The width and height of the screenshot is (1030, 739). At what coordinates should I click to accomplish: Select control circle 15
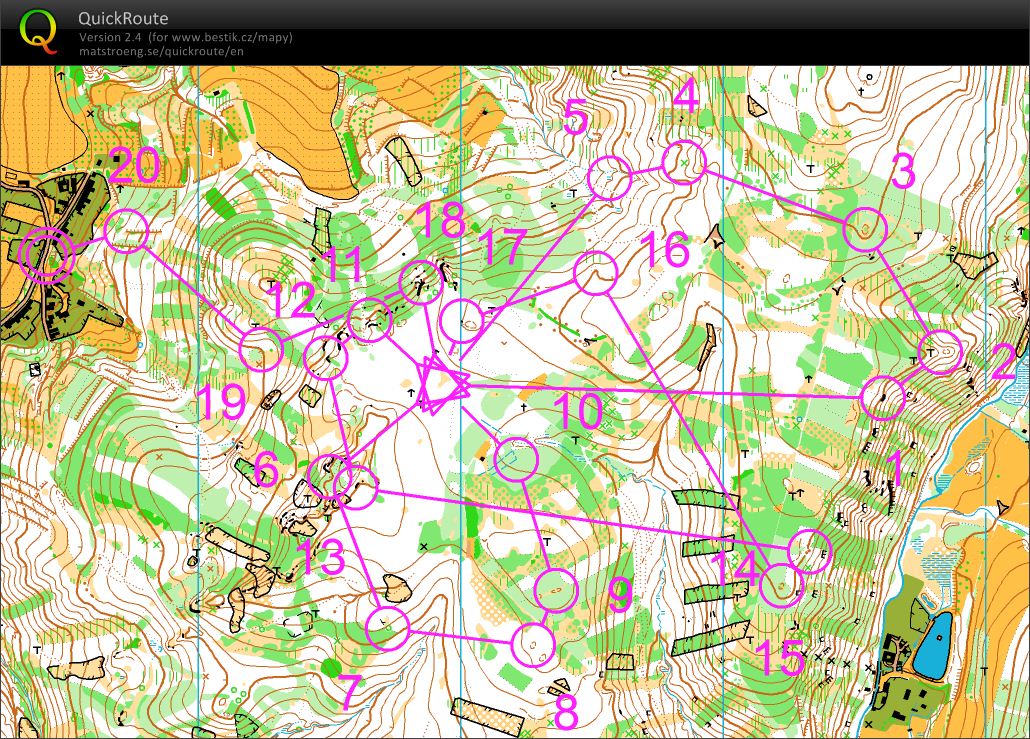(780, 585)
